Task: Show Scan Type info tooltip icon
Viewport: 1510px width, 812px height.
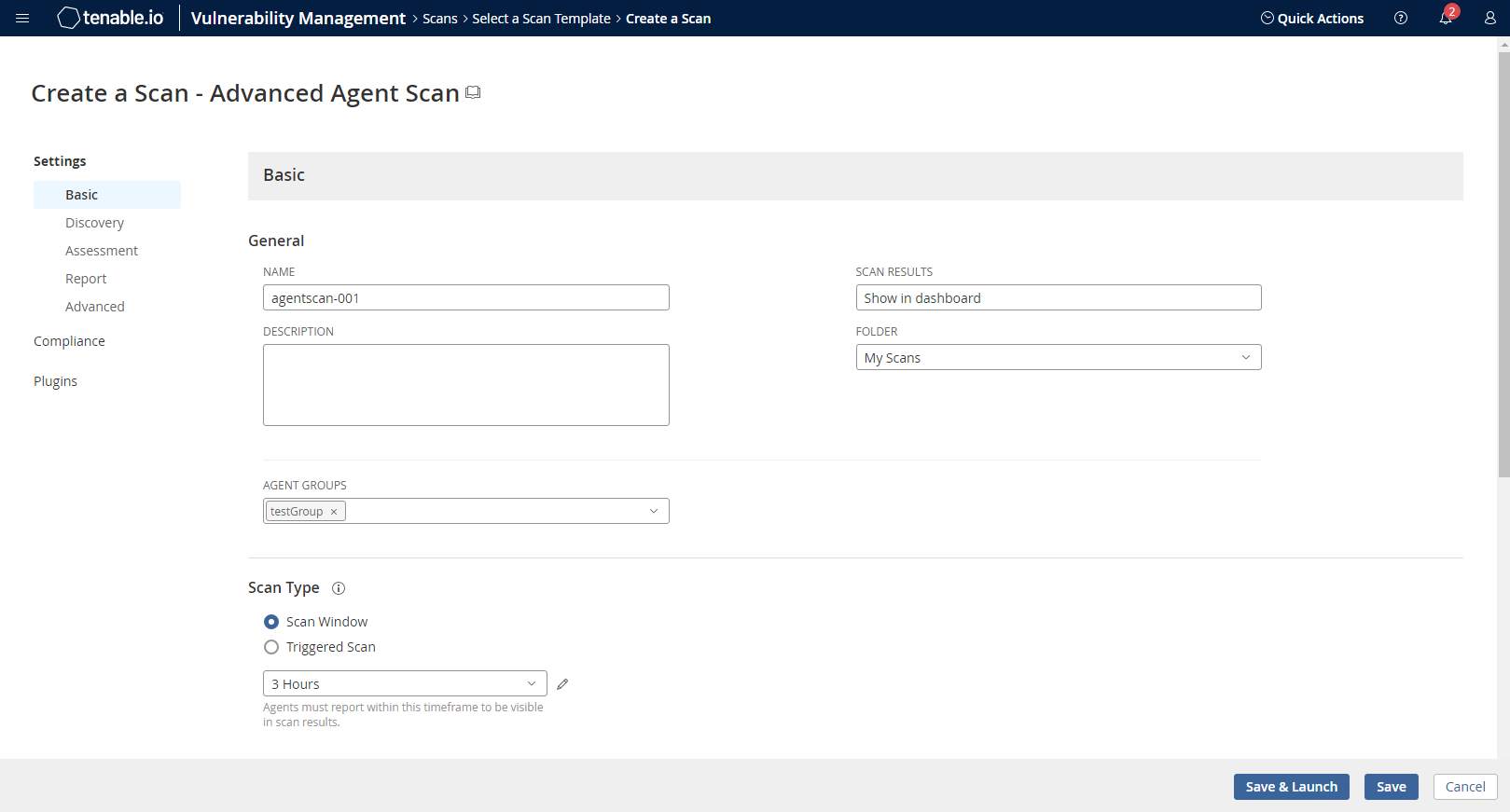Action: tap(339, 588)
